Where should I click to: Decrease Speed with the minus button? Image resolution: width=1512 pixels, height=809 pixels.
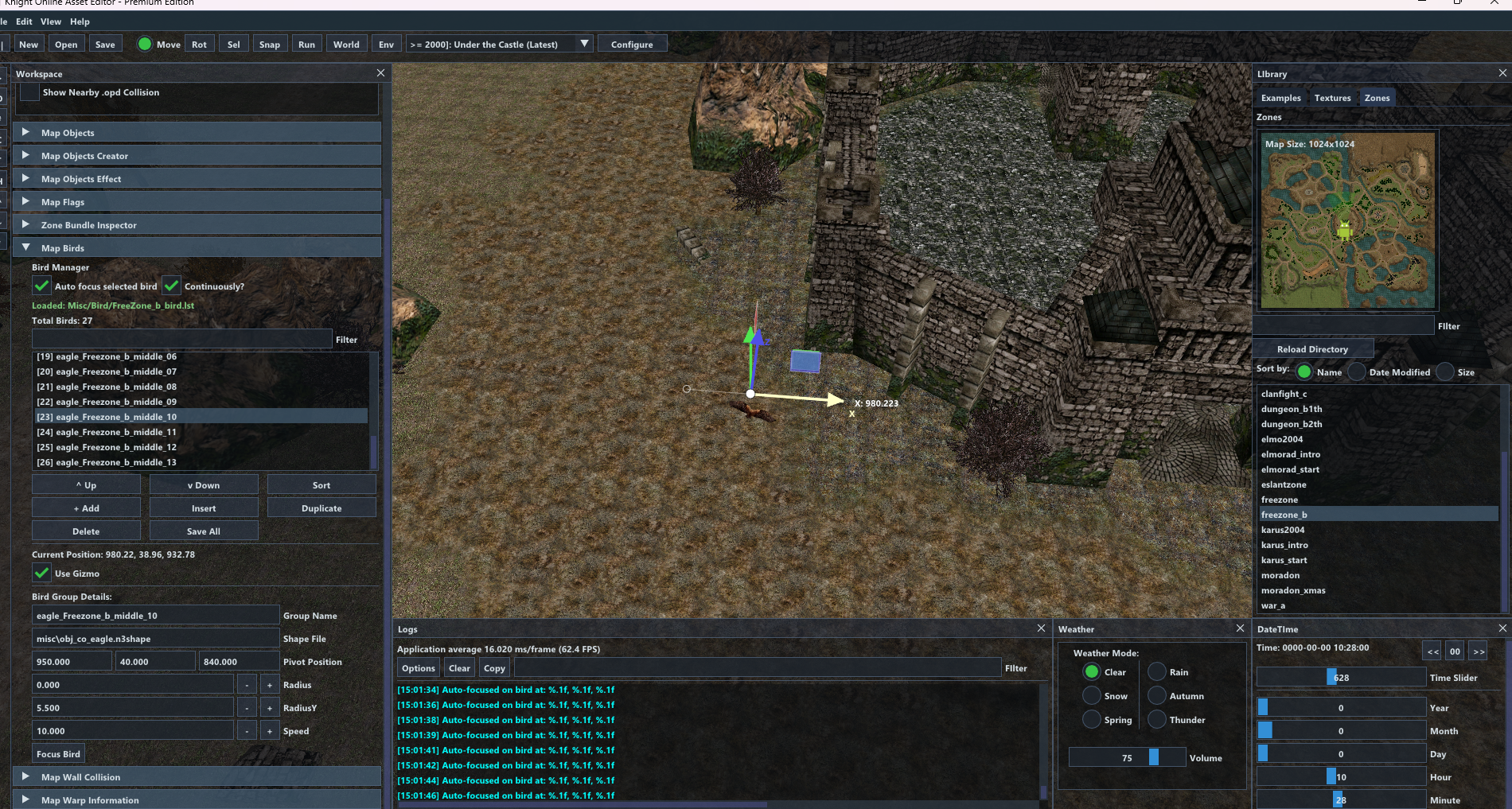coord(247,731)
